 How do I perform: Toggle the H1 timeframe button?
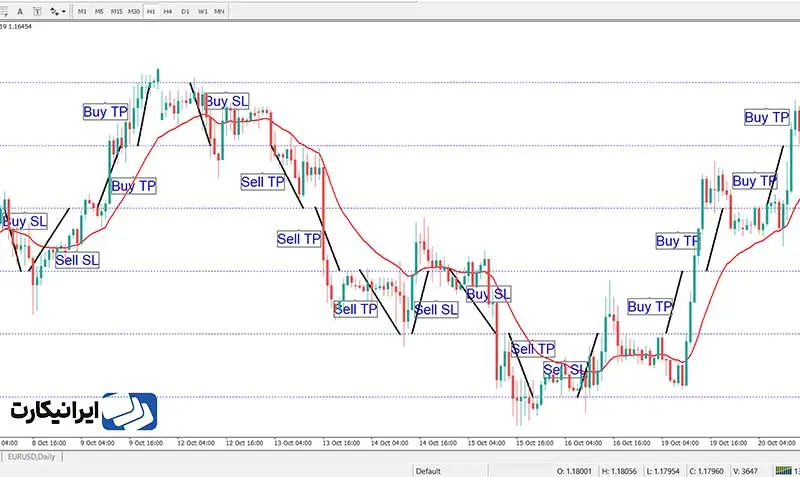point(151,12)
